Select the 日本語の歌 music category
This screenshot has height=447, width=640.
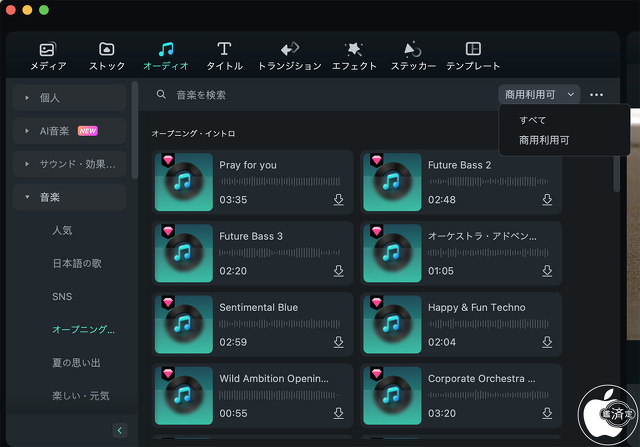coord(77,263)
